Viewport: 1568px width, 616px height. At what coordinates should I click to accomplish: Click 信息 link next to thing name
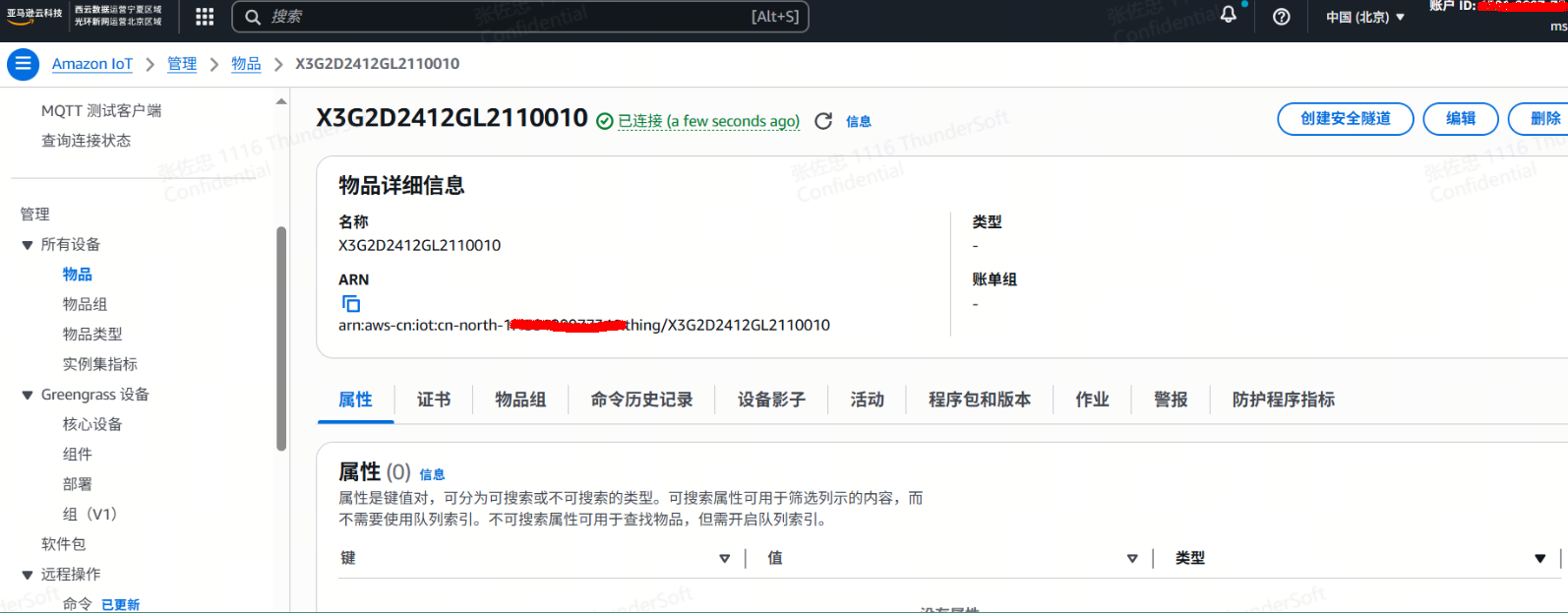pyautogui.click(x=859, y=122)
